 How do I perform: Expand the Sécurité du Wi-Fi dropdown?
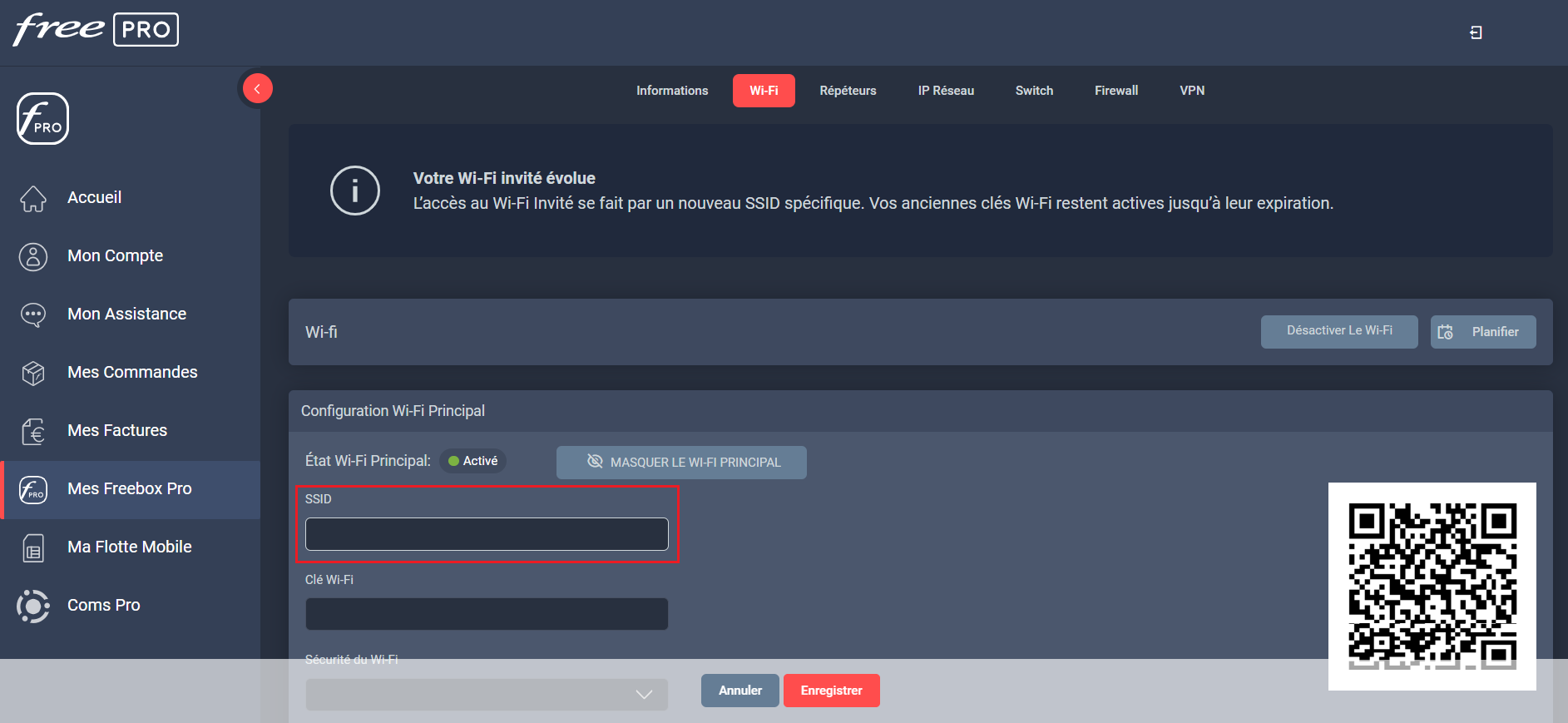[487, 694]
